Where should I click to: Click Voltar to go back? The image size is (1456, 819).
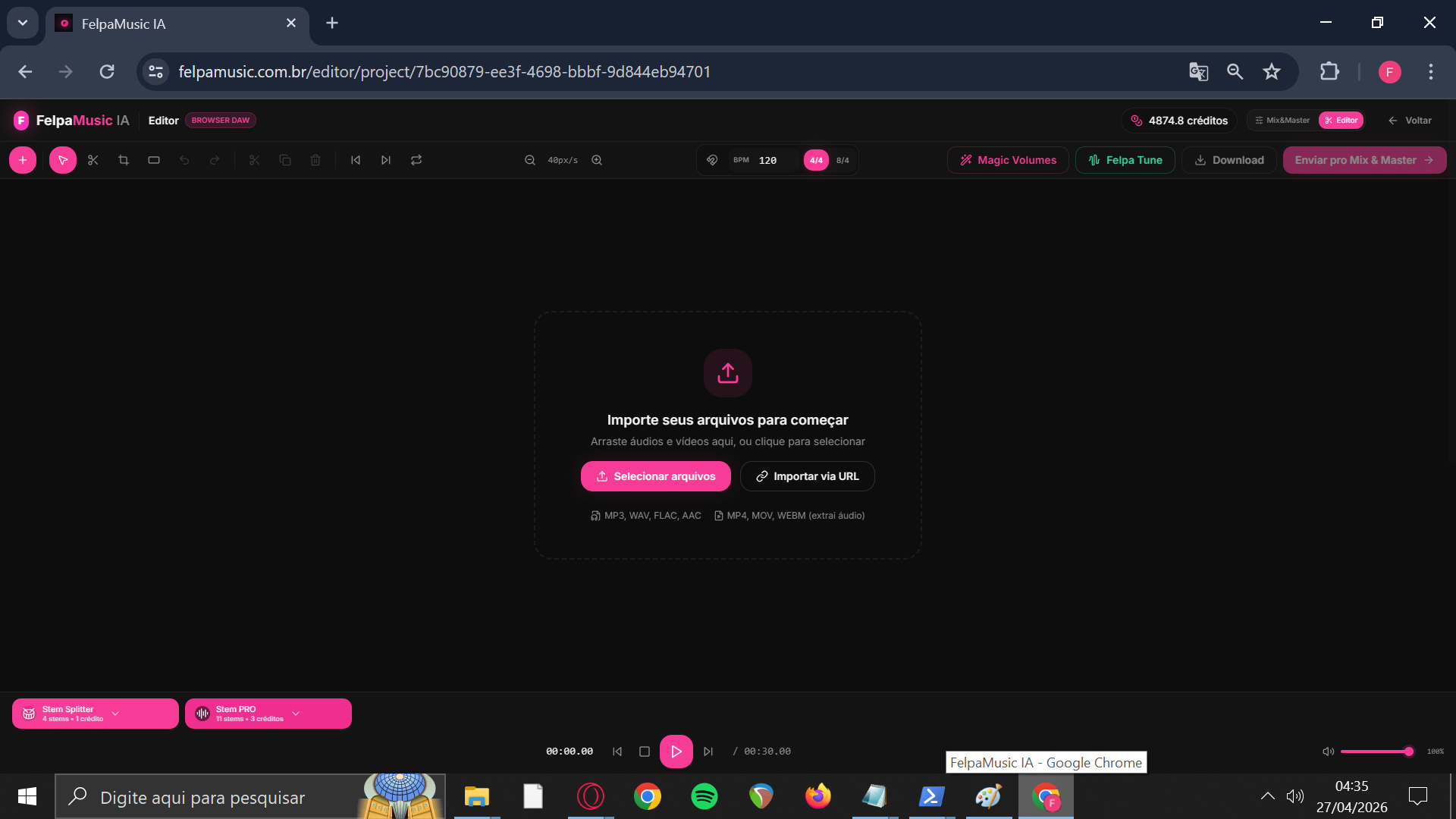1410,120
